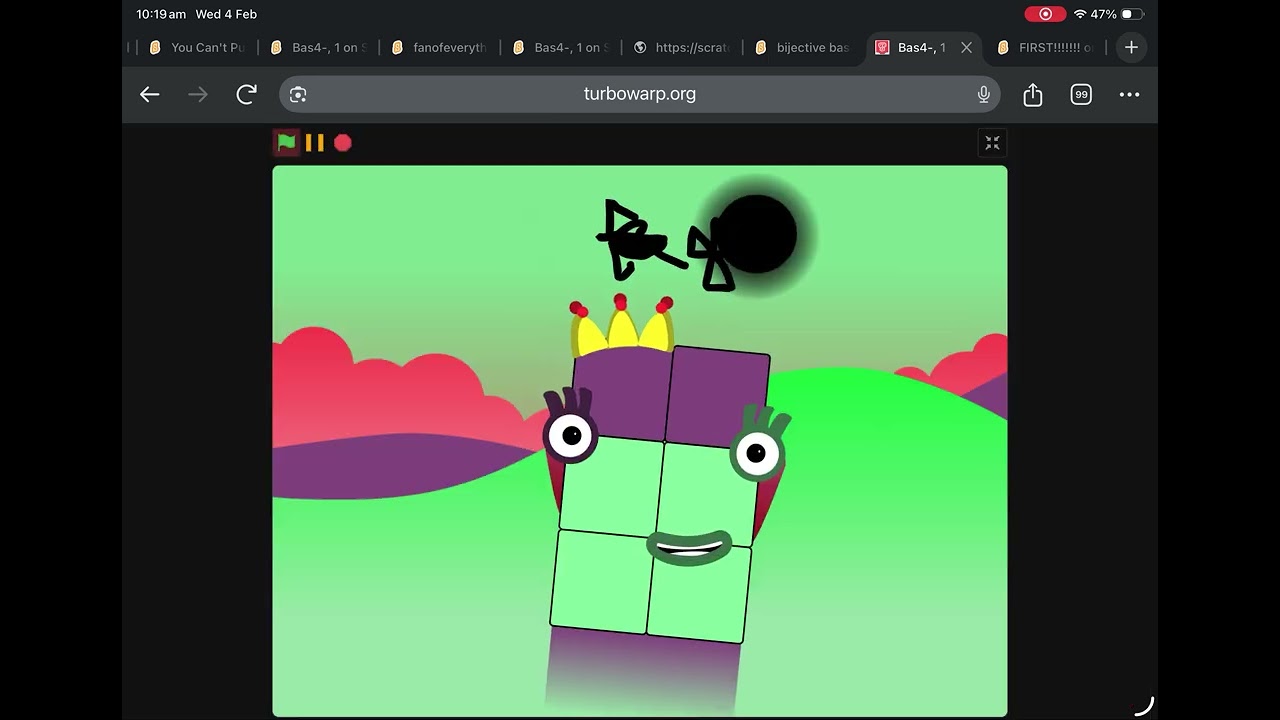The width and height of the screenshot is (1280, 720).
Task: Switch to the second Bas4-, 1 on S tab
Action: (x=560, y=47)
